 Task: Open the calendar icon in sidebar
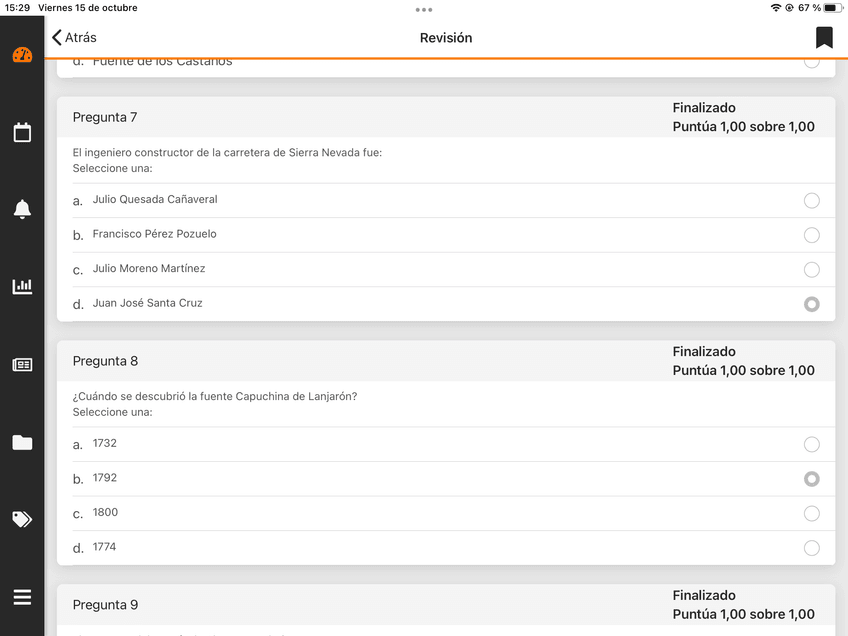click(x=22, y=132)
